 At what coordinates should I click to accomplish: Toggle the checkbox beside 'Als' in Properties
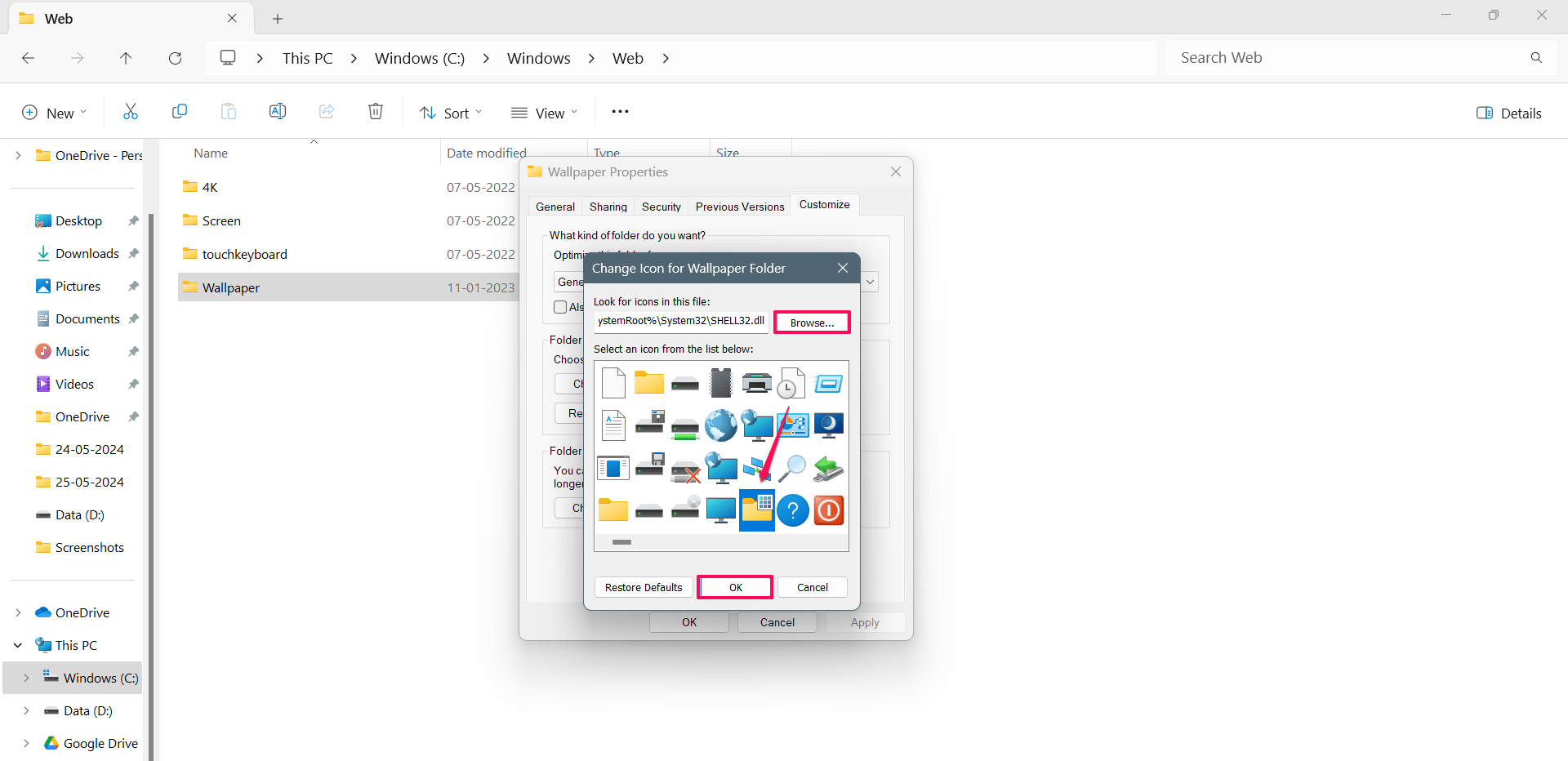560,307
